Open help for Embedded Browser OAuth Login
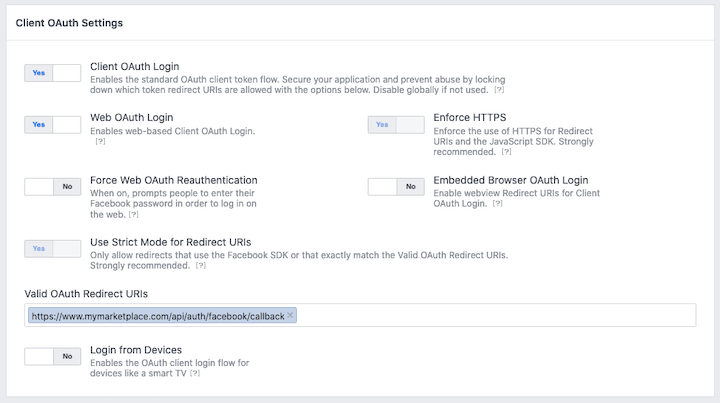Image resolution: width=720 pixels, height=403 pixels. 497,203
